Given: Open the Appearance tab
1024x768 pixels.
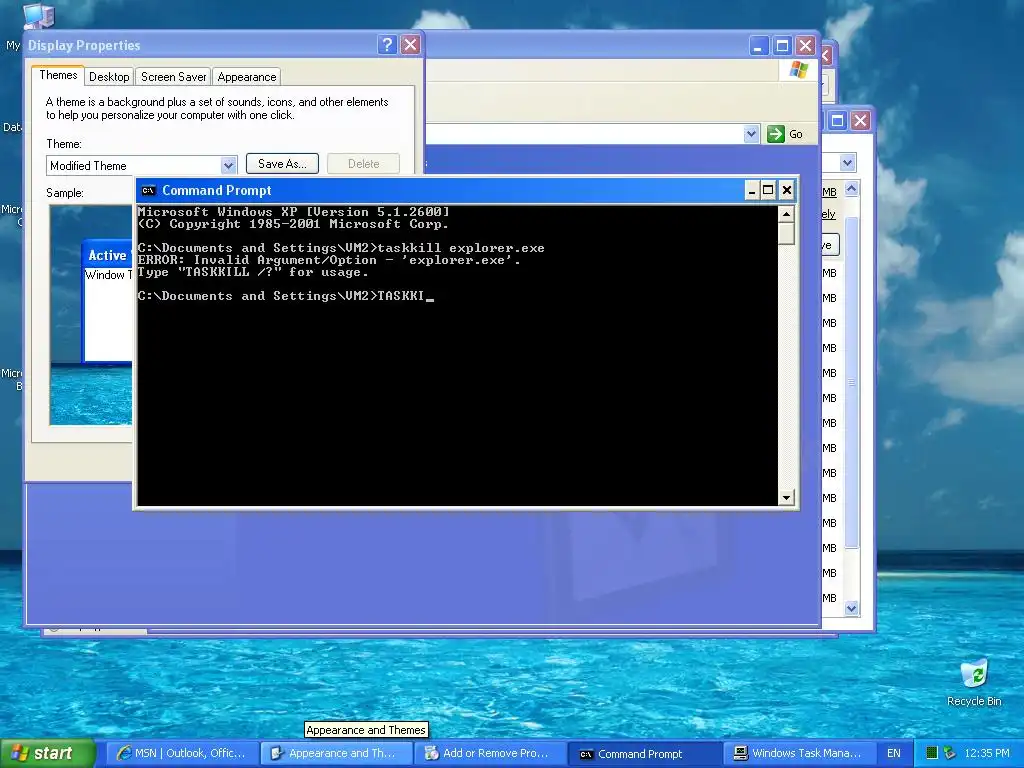Looking at the screenshot, I should pyautogui.click(x=247, y=76).
